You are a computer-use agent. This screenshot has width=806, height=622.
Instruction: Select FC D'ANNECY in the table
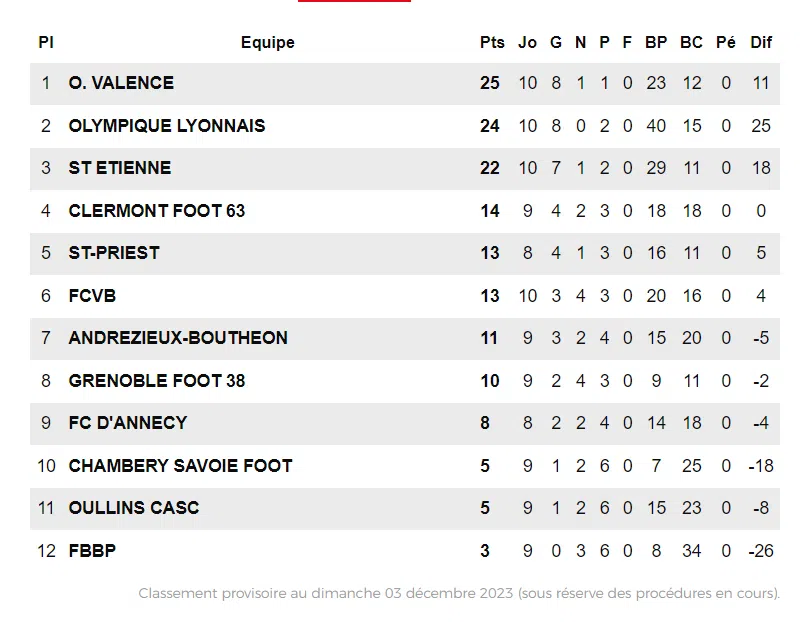pos(128,423)
